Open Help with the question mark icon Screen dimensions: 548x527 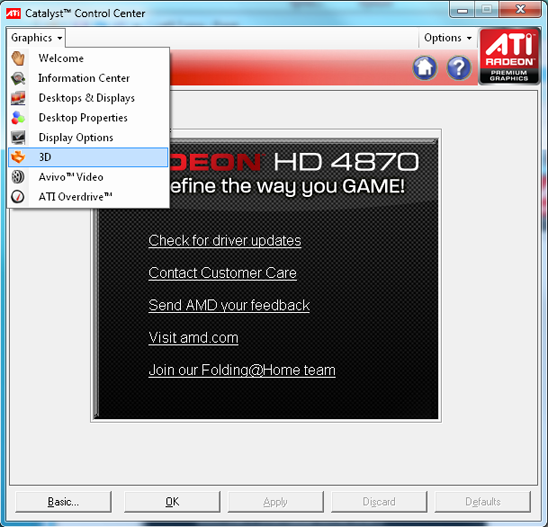pos(459,68)
